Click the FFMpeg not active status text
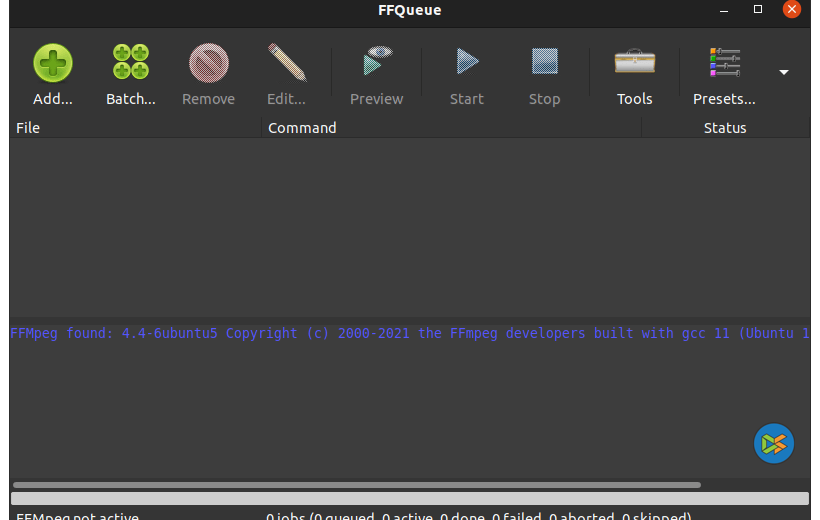Screen dimensions: 820x520 tap(77, 516)
